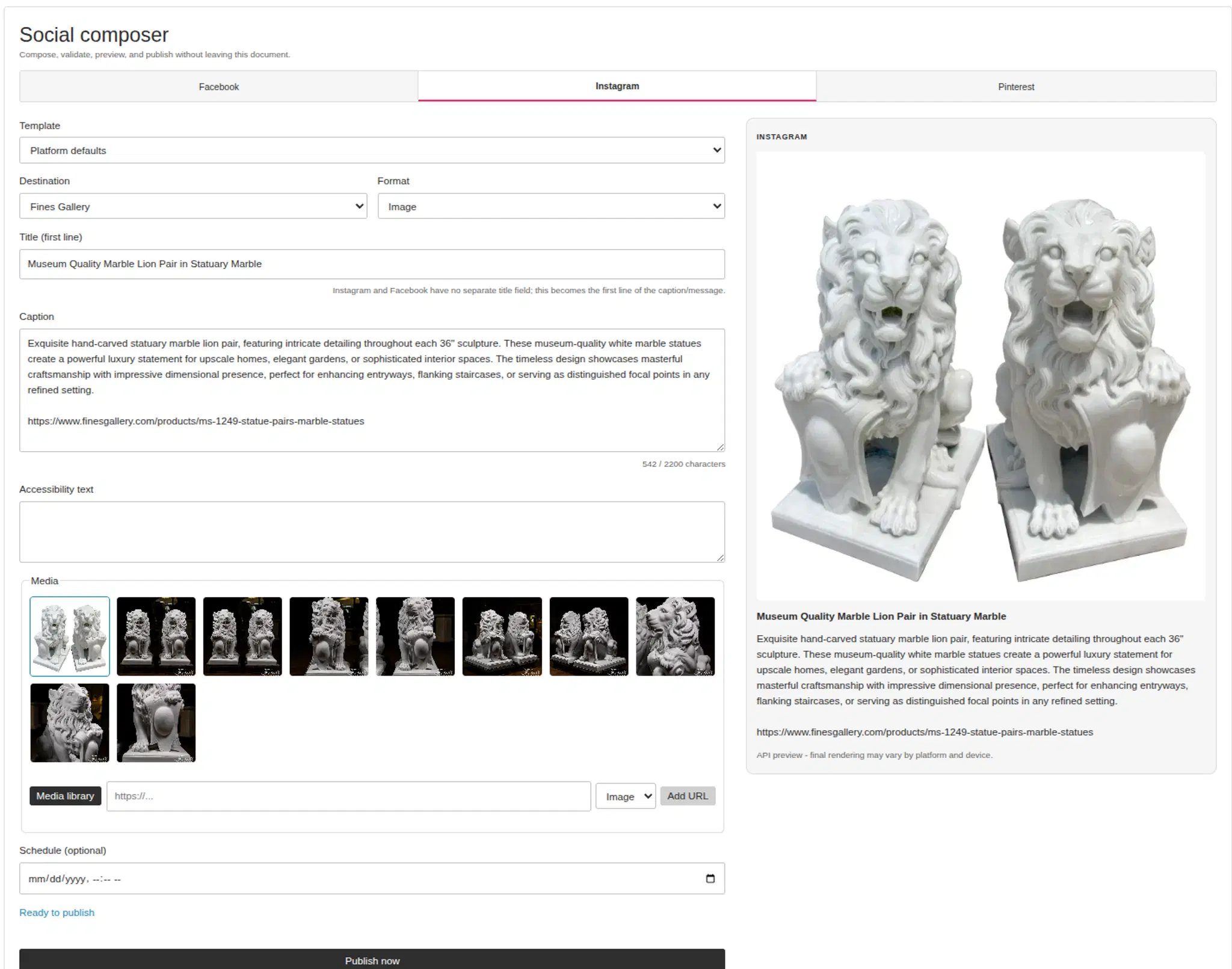This screenshot has height=969, width=1232.
Task: Click the API preview disclaimer note
Action: point(875,755)
